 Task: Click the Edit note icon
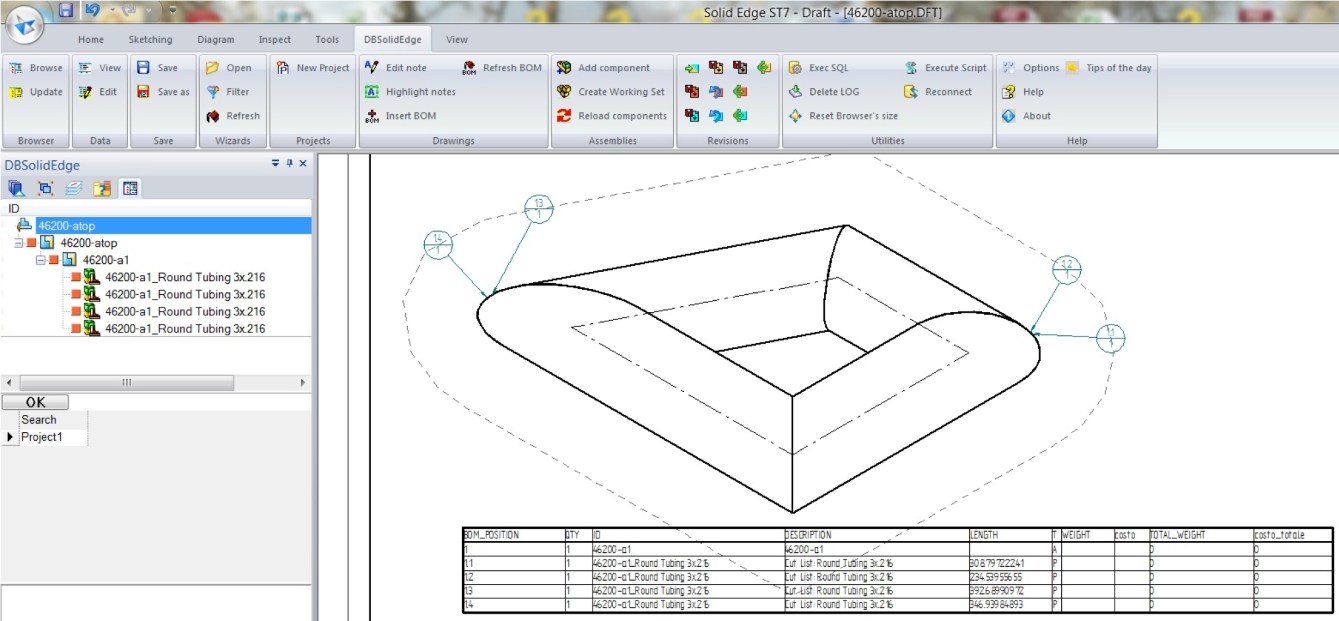tap(372, 68)
